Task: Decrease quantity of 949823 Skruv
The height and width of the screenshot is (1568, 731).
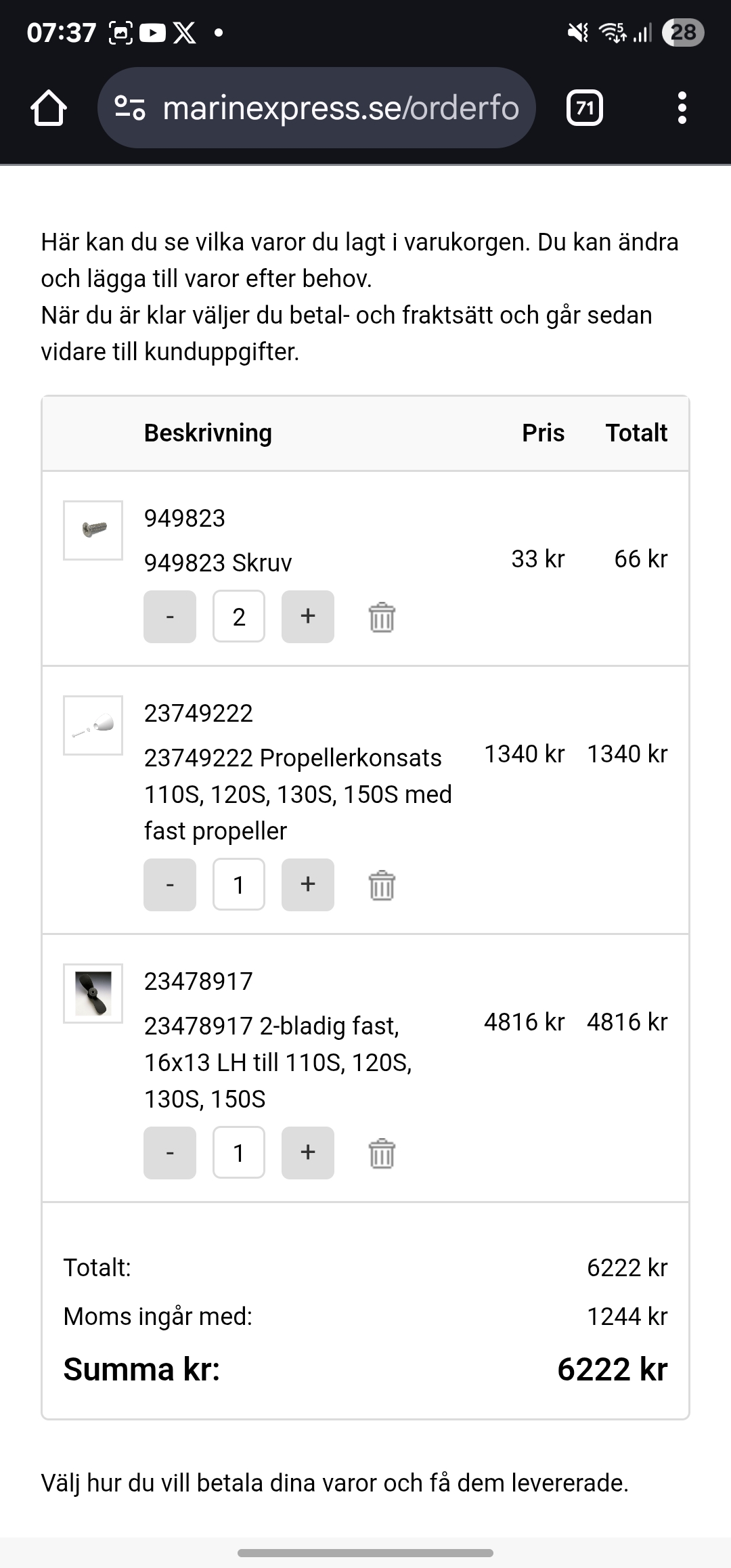Action: [x=170, y=617]
